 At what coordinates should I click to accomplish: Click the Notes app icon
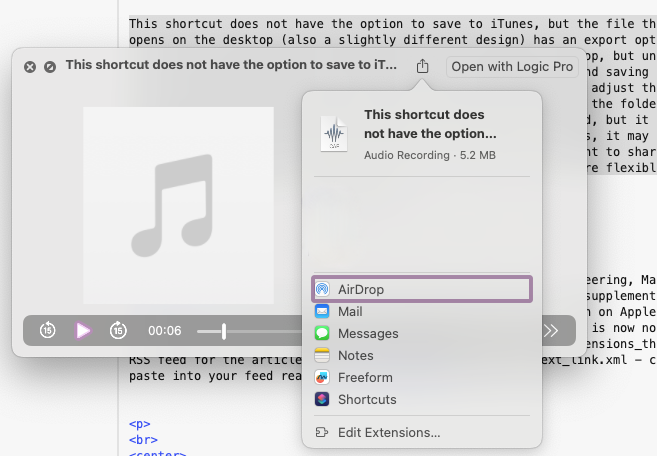point(322,355)
